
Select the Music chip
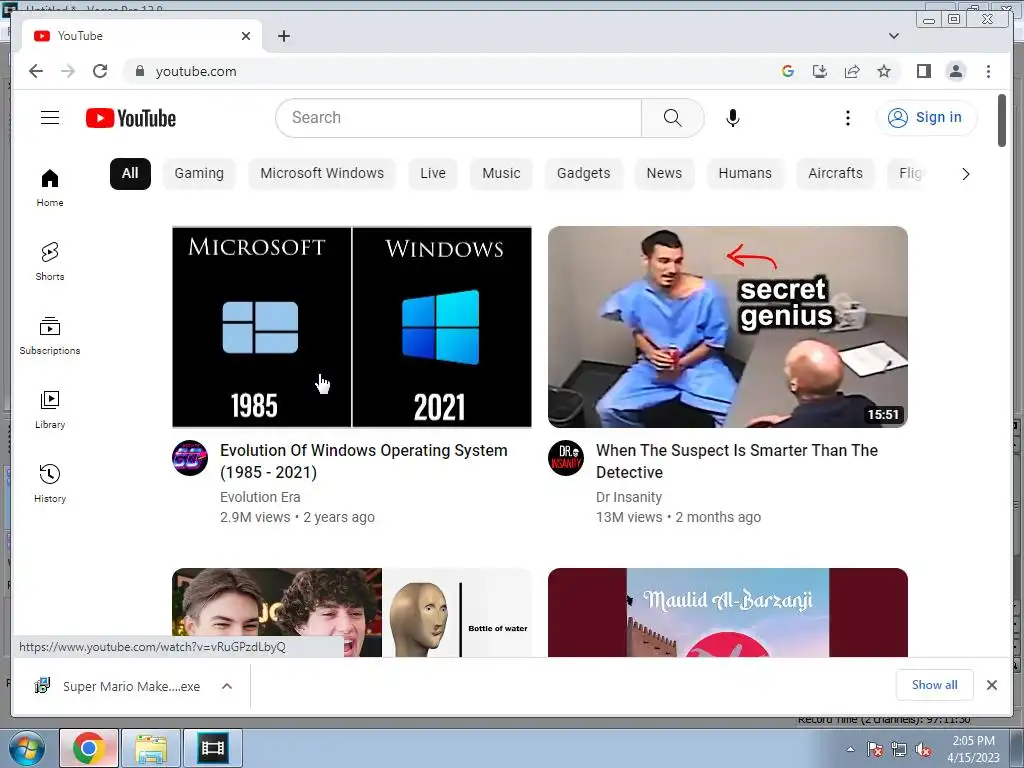tap(502, 174)
